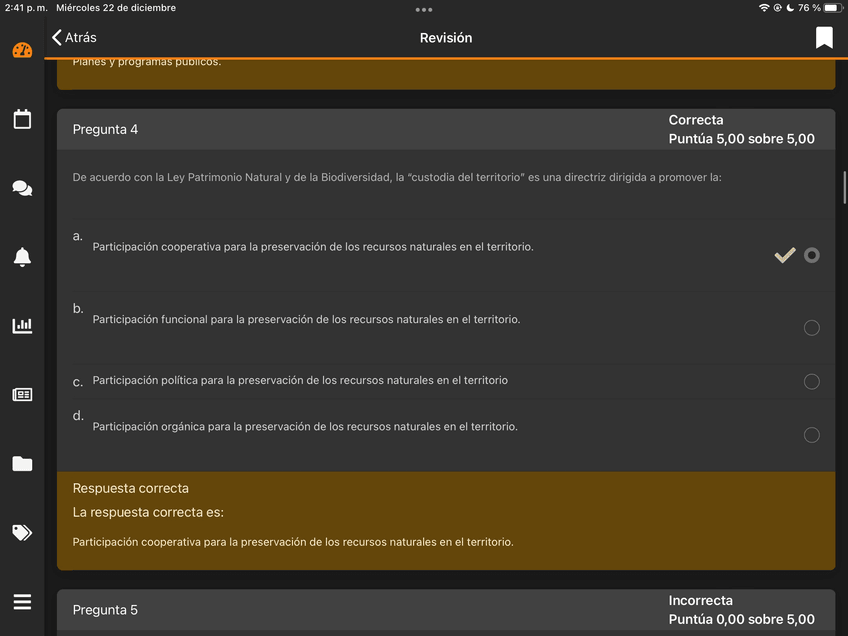Viewport: 848px width, 636px height.
Task: Open the messages chat bubbles icon
Action: [22, 188]
